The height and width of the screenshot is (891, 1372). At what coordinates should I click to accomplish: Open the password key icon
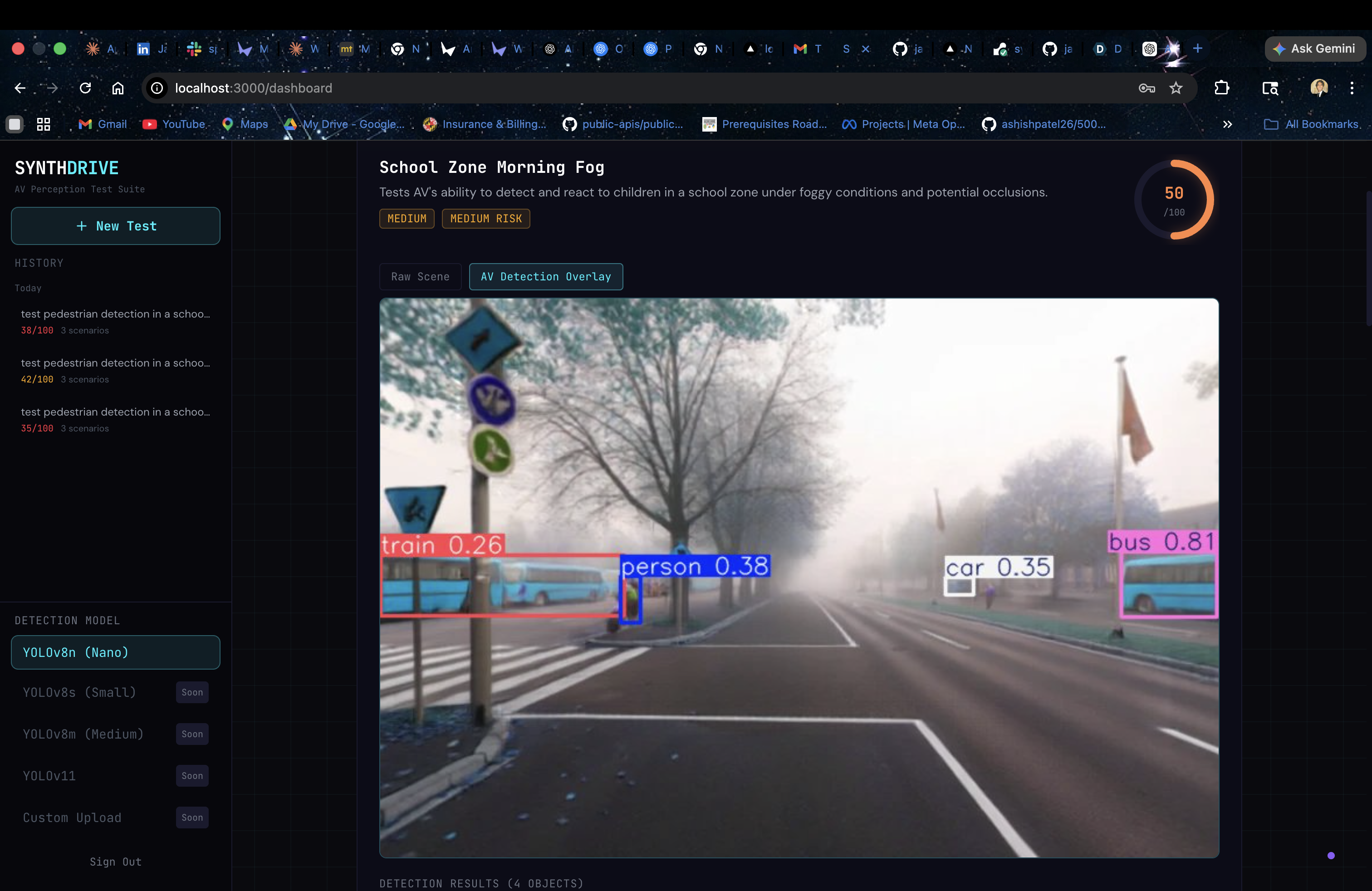[1146, 88]
